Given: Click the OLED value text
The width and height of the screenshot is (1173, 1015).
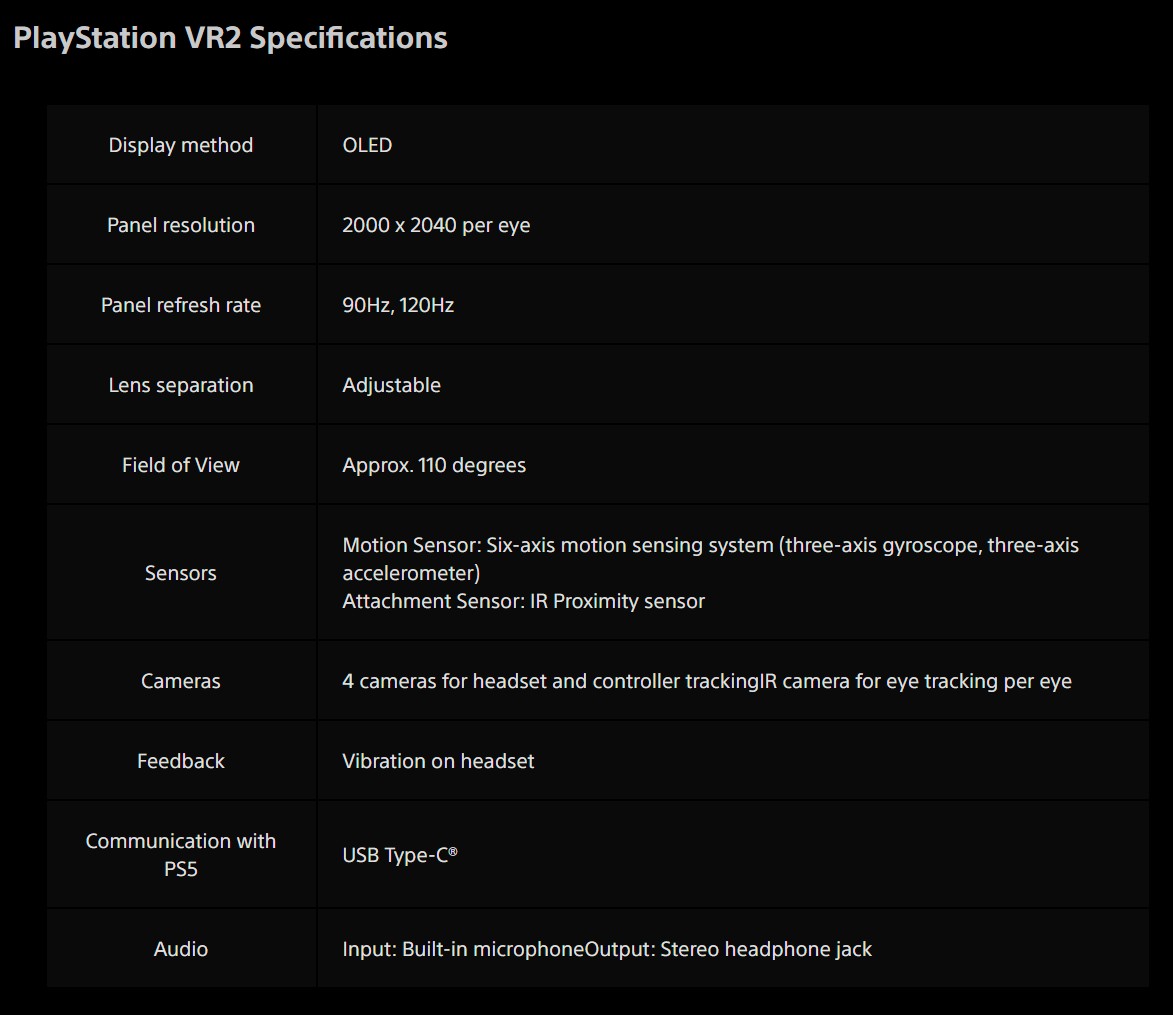Looking at the screenshot, I should coord(367,145).
